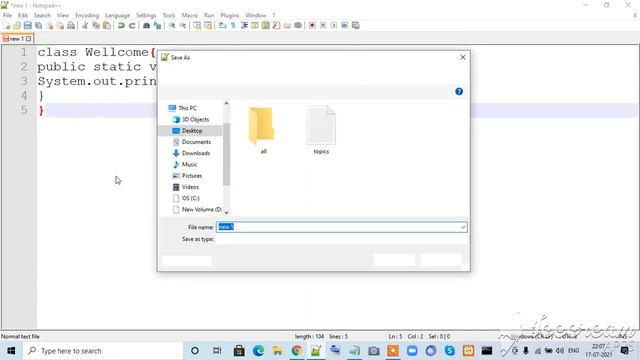Select the 'all' folder thumbnail
640x360 pixels.
click(x=262, y=130)
